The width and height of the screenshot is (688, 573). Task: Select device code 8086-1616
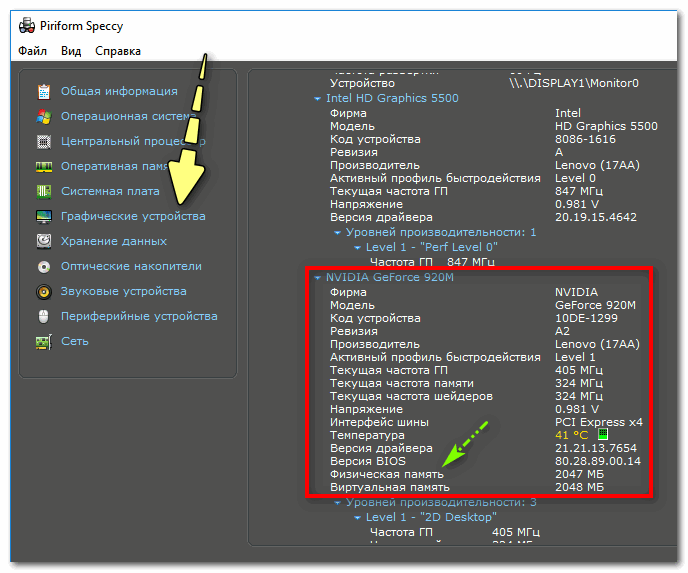[x=585, y=140]
